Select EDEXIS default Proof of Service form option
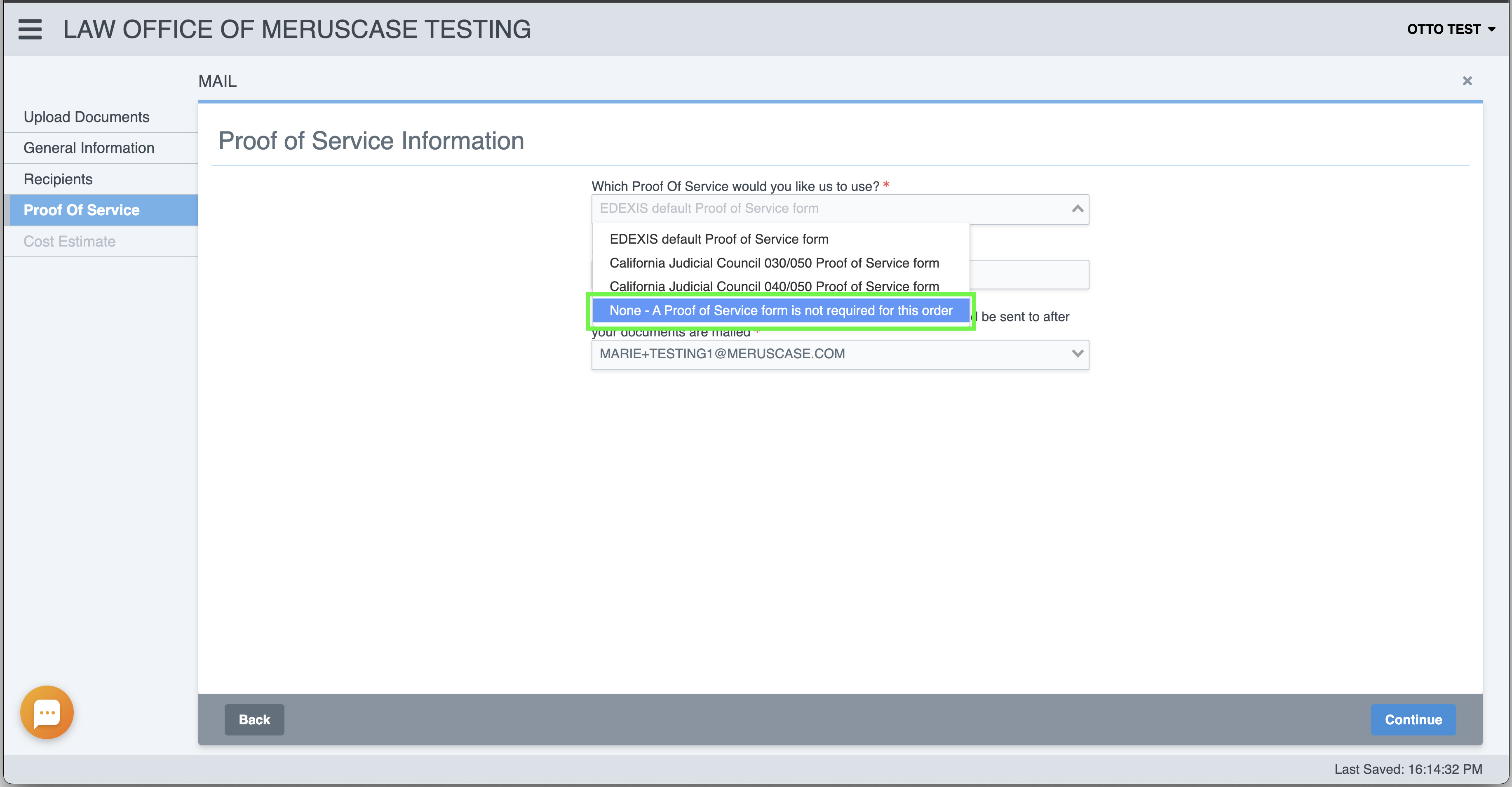The height and width of the screenshot is (787, 1512). [x=781, y=239]
